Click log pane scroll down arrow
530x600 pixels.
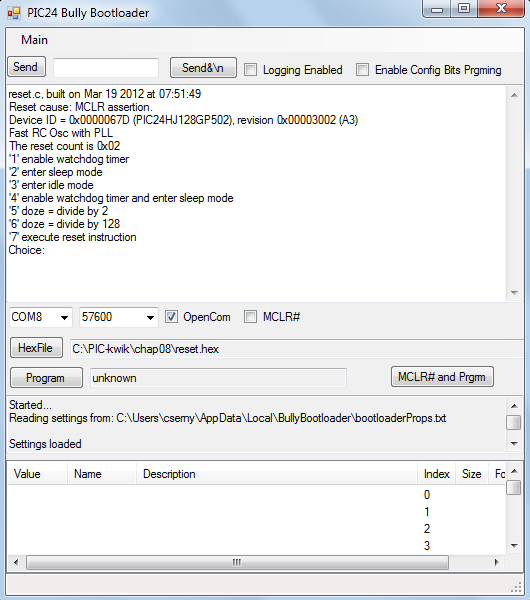click(x=514, y=444)
